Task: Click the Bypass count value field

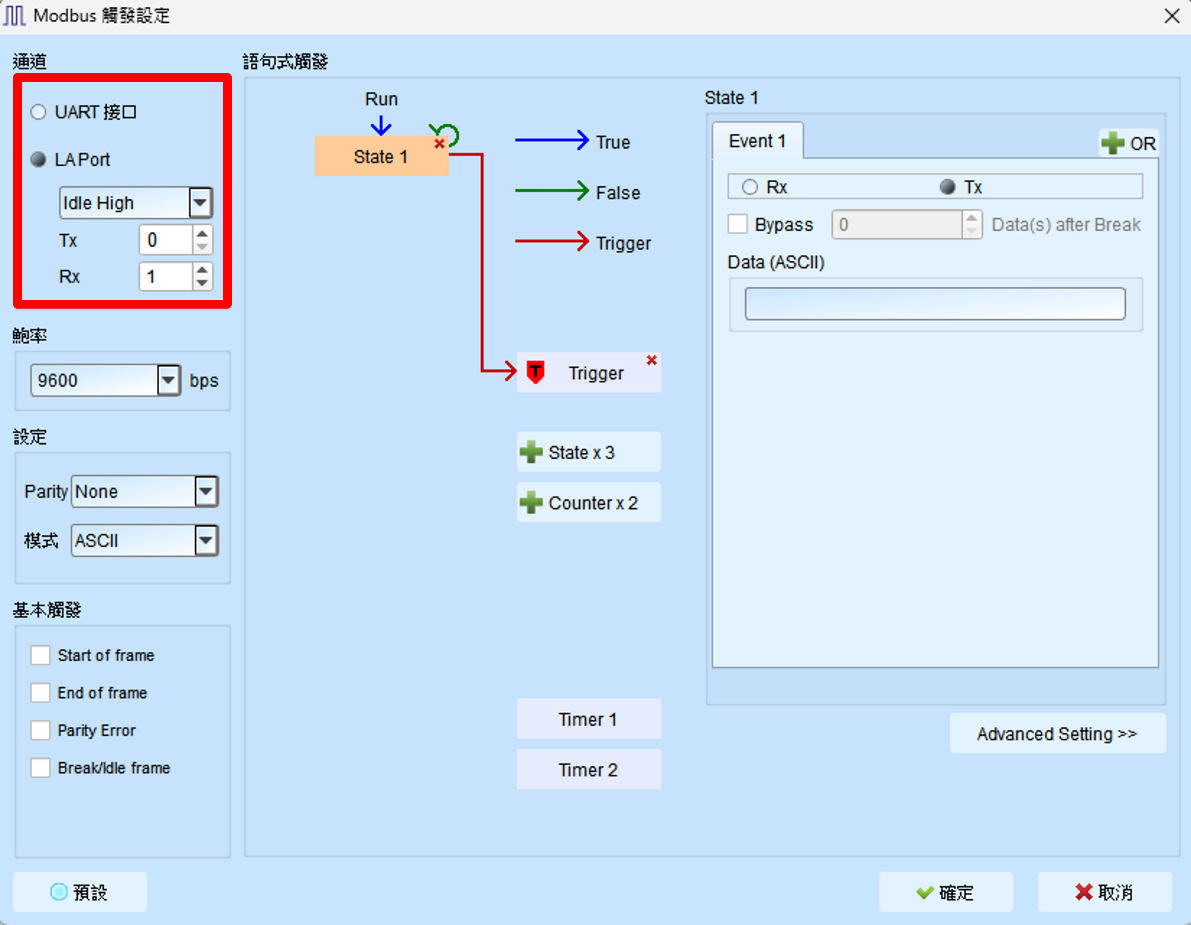Action: tap(897, 225)
